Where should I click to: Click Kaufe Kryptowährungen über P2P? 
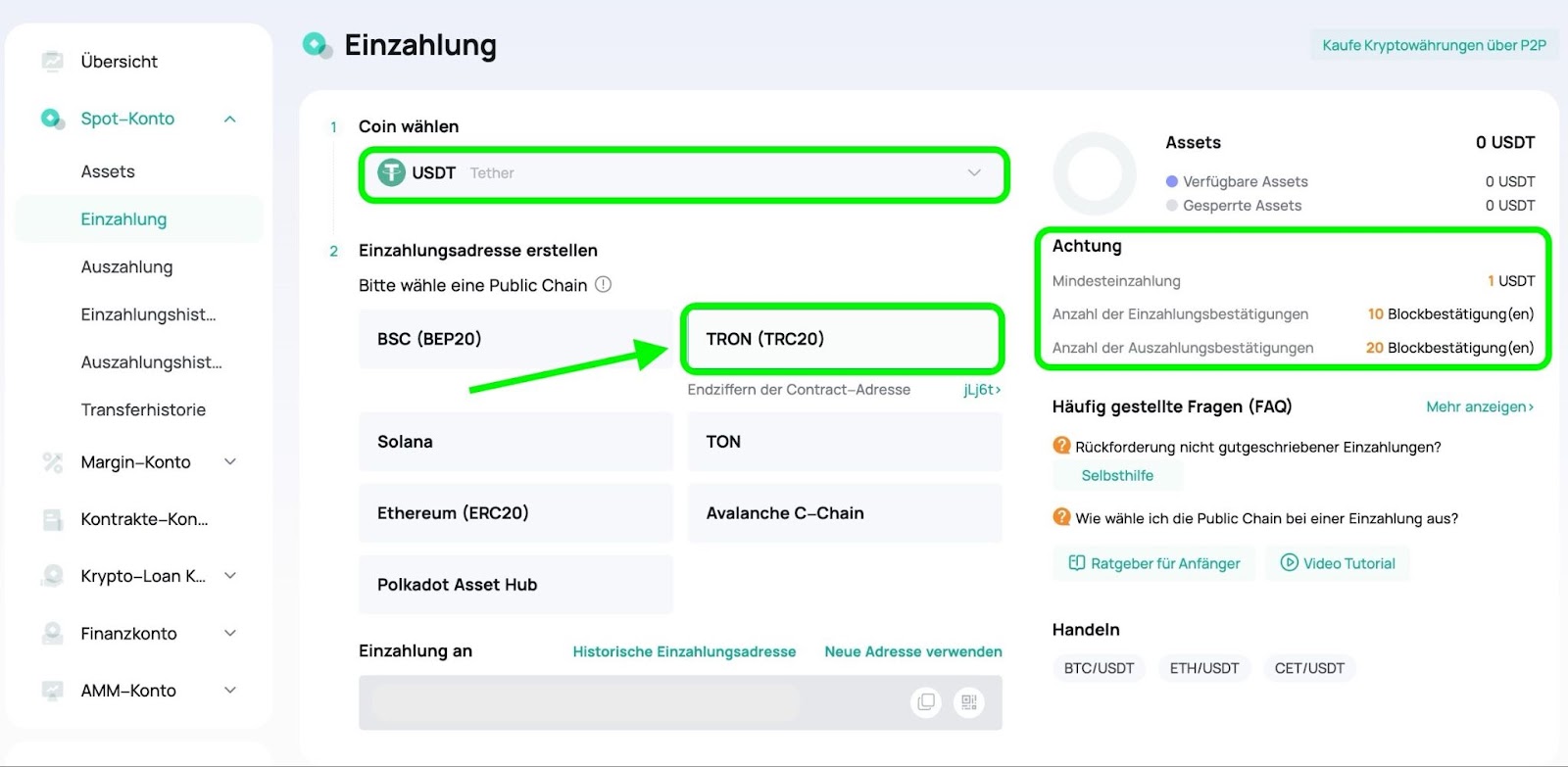tap(1435, 45)
